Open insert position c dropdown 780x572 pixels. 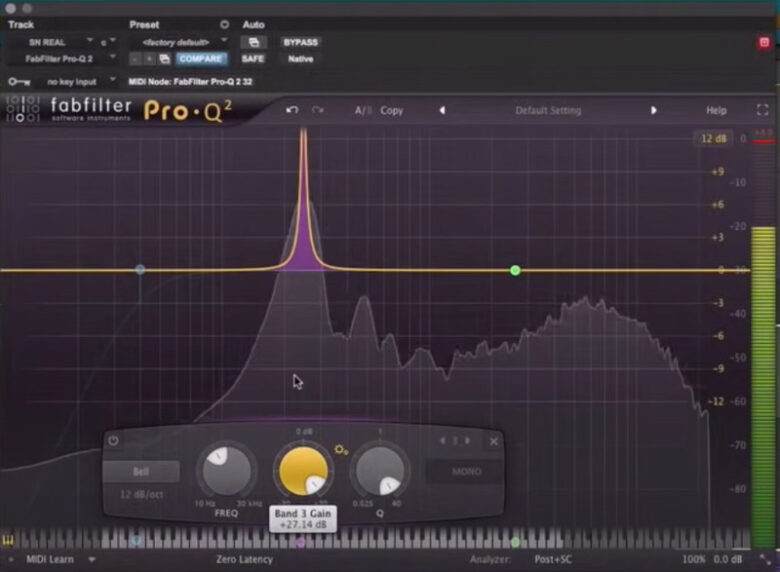(107, 42)
